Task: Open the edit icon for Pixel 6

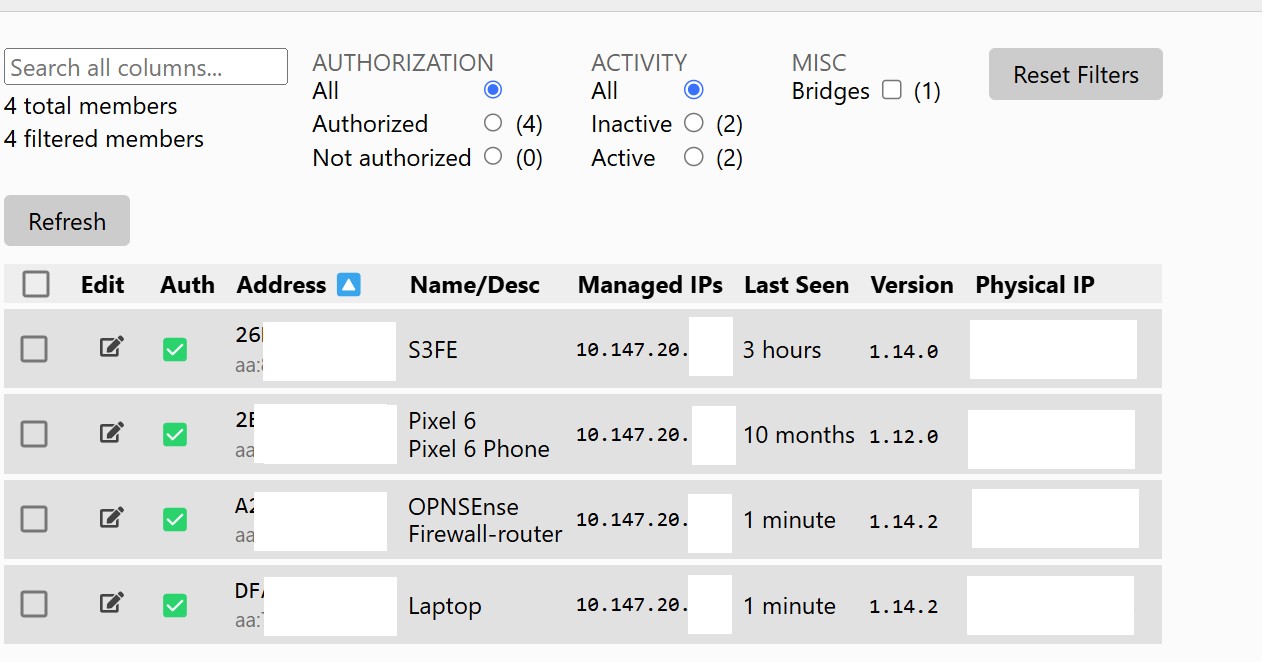Action: tap(112, 432)
